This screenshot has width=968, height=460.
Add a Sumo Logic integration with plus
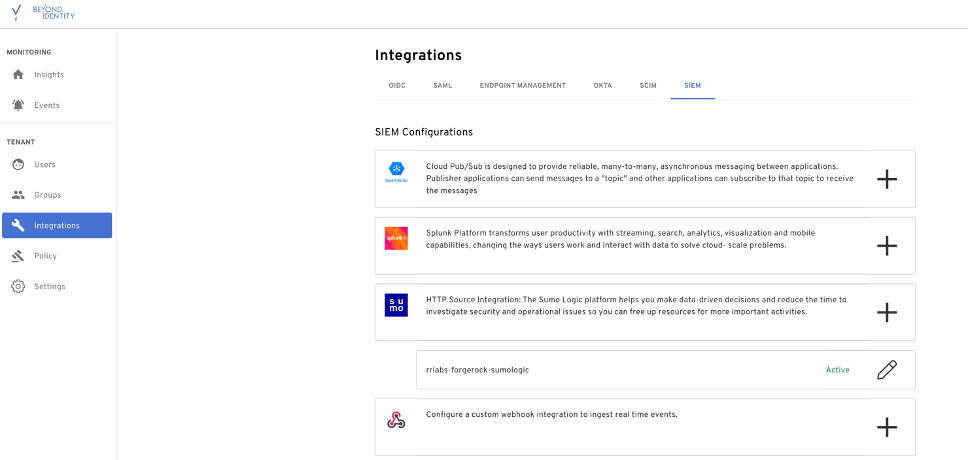[x=886, y=312]
